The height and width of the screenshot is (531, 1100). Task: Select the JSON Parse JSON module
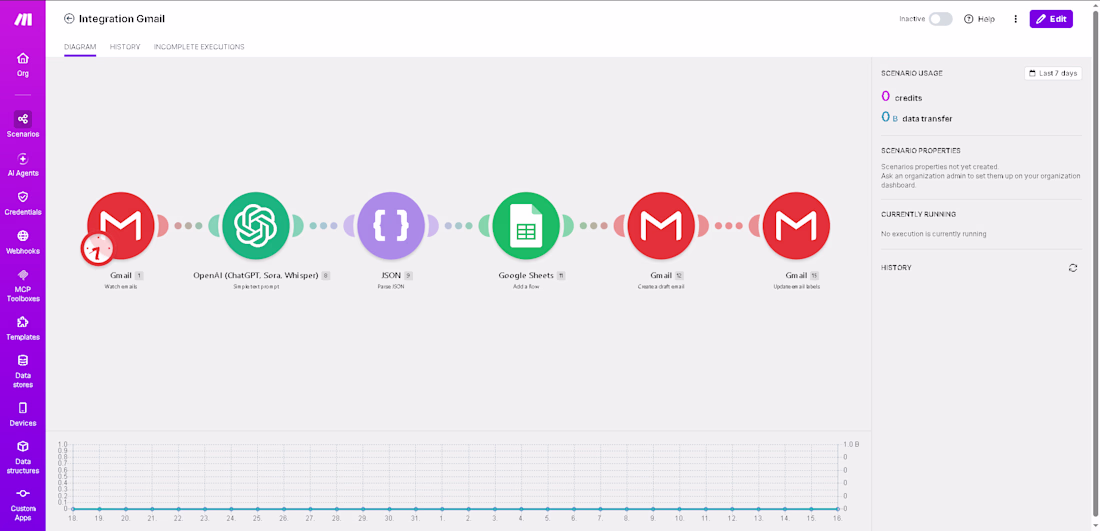(x=391, y=226)
